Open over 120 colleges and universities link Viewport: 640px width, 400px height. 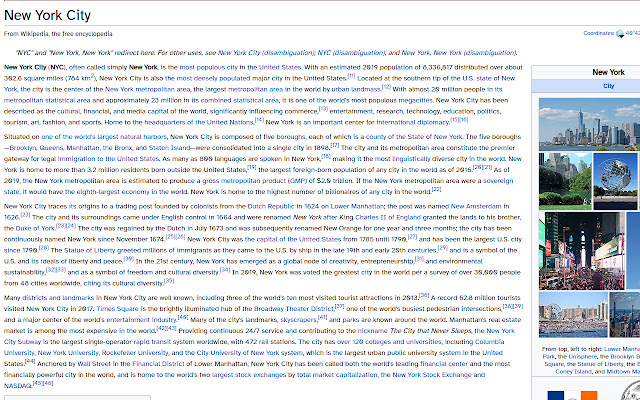tap(389, 342)
